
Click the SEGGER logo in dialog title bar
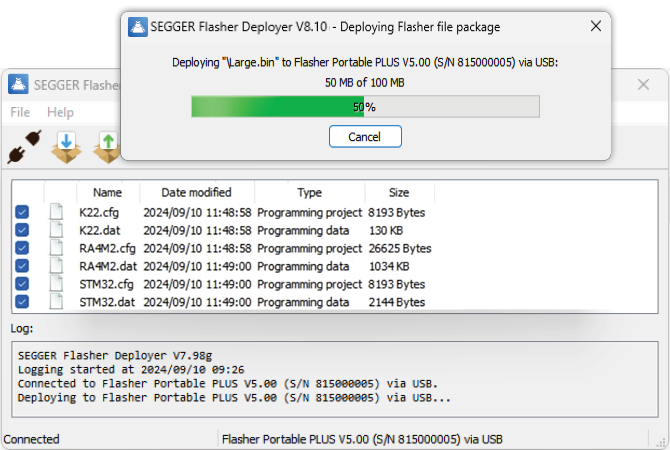[137, 27]
